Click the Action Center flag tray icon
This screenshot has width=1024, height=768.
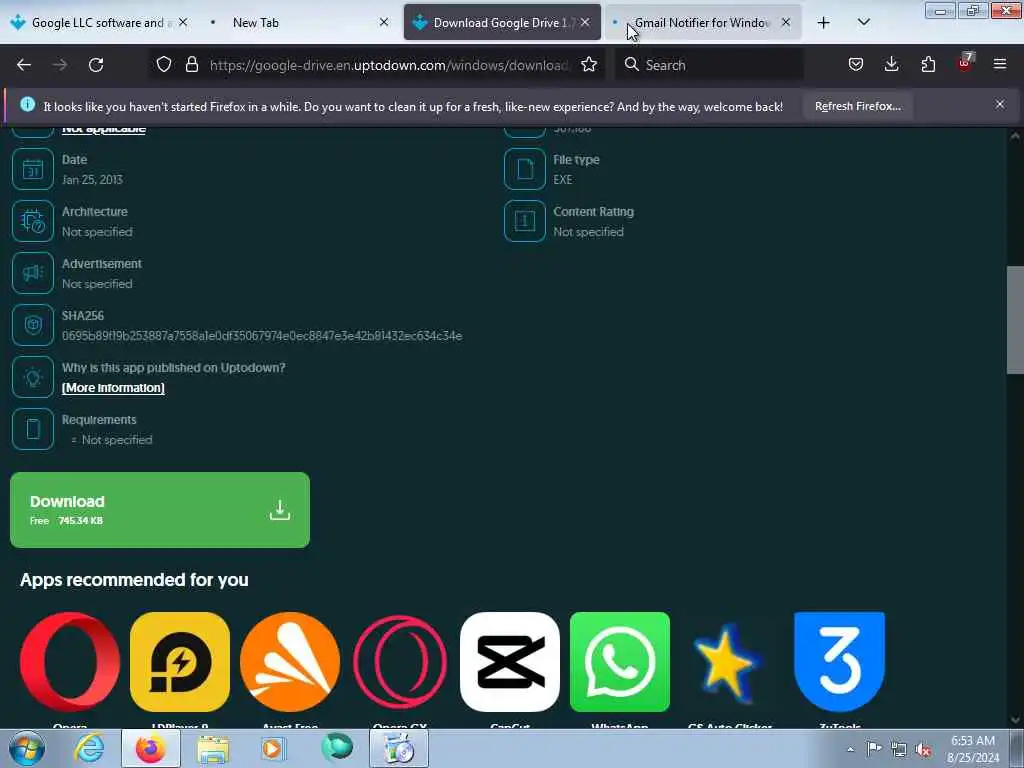coord(874,749)
